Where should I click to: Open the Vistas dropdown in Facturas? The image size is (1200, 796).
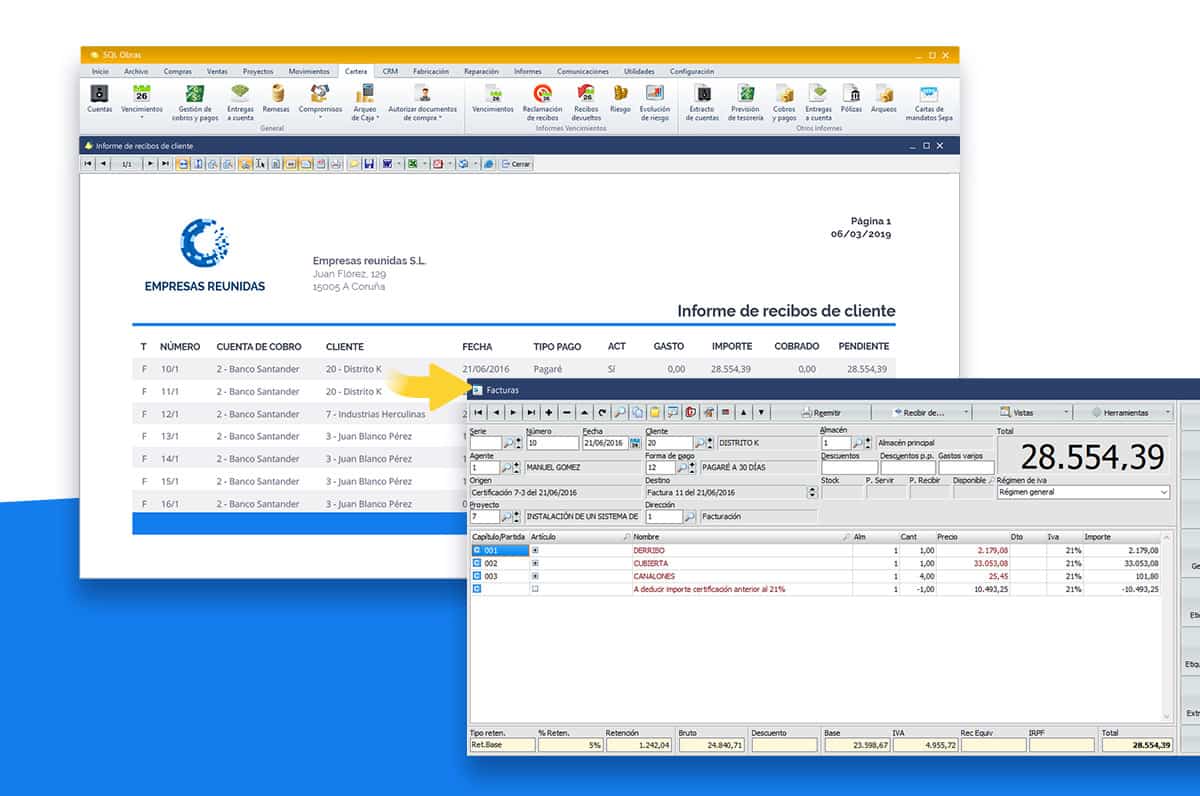click(1033, 412)
